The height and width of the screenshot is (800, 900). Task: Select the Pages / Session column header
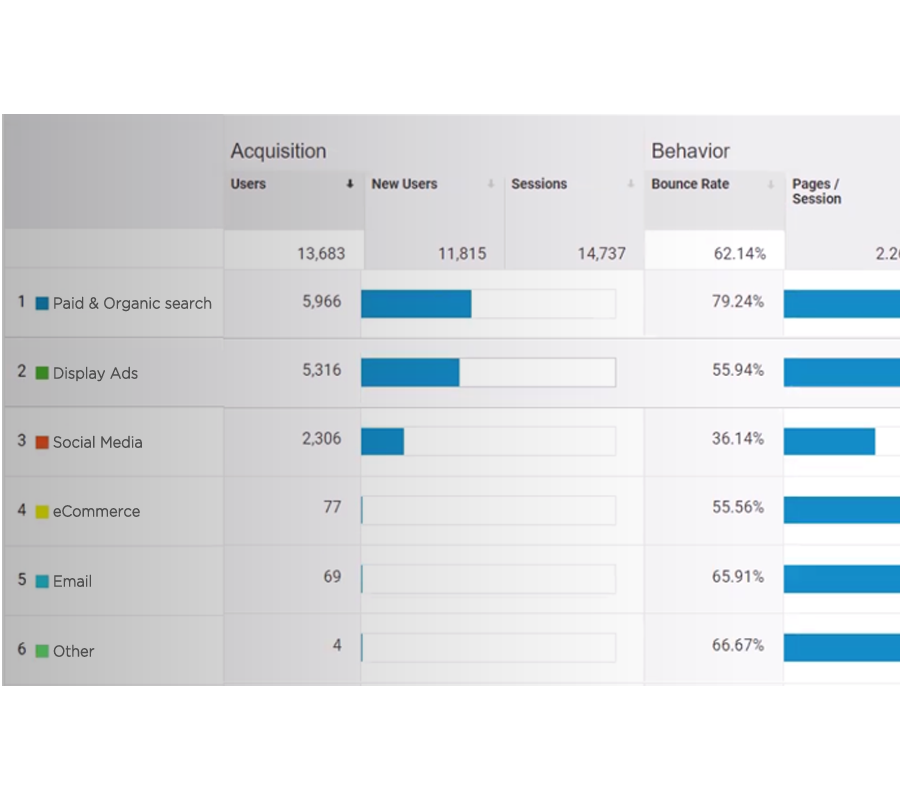[816, 191]
